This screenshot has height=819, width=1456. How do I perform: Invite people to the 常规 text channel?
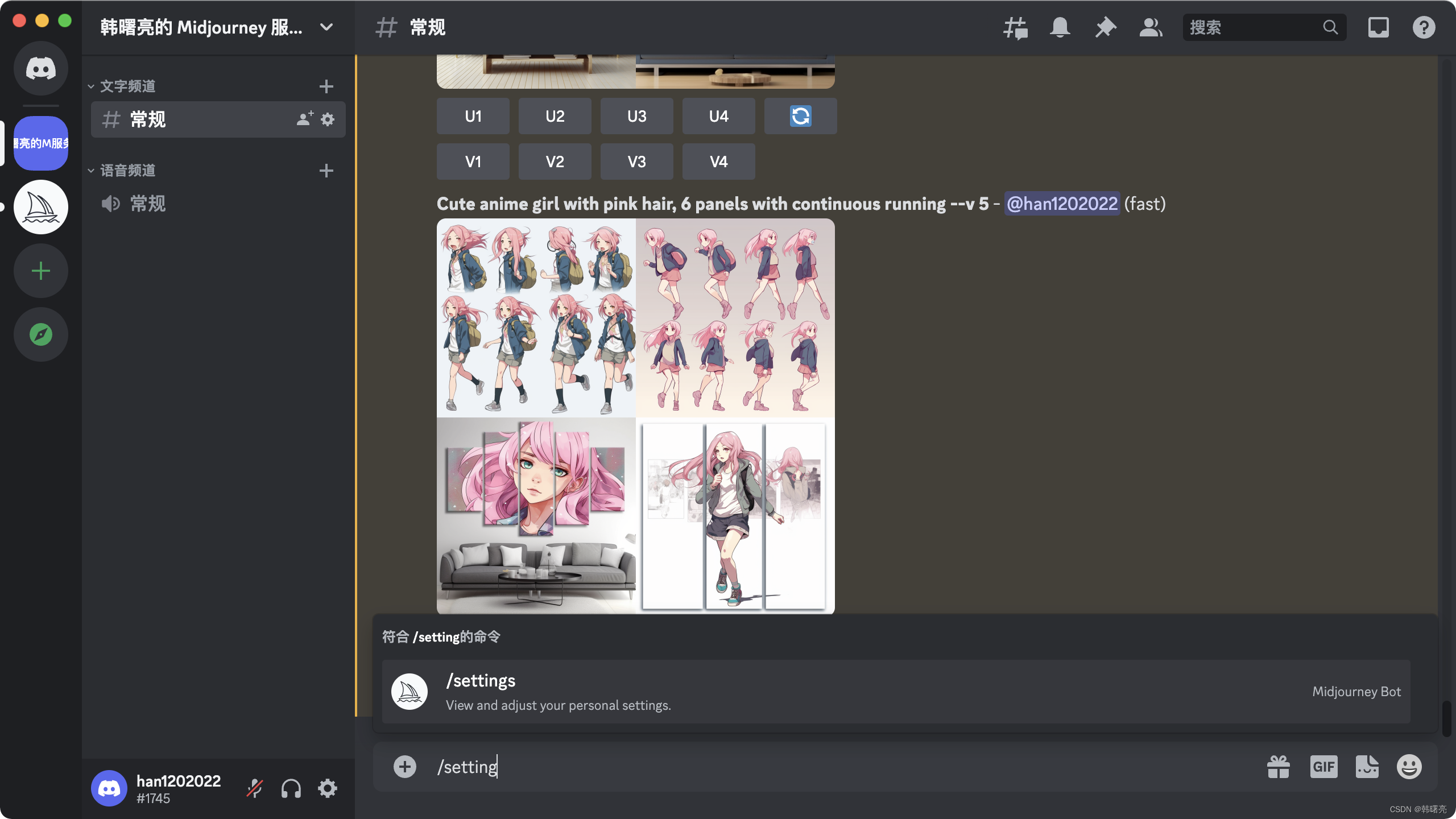(x=305, y=119)
